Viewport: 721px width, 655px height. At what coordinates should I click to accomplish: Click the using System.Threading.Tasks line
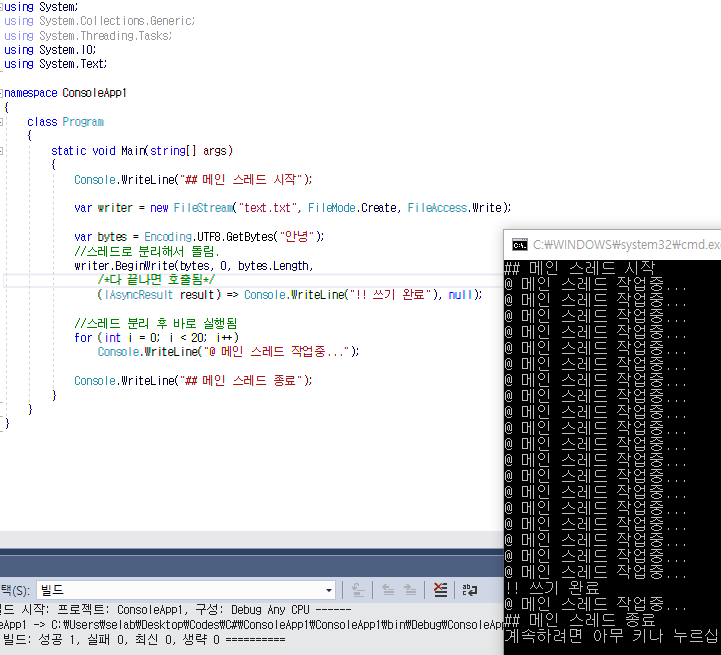[x=88, y=36]
